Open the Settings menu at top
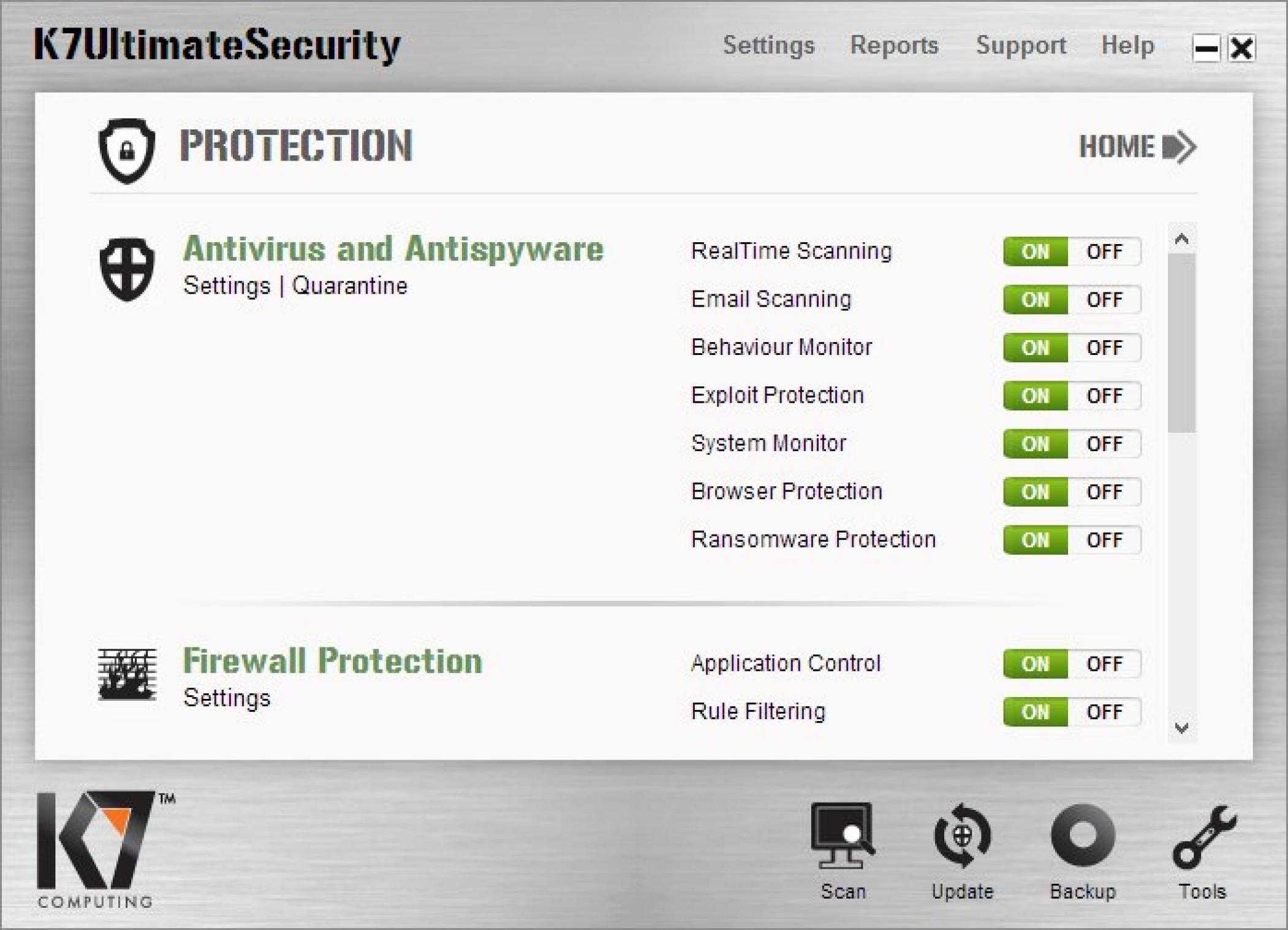Viewport: 1288px width, 930px height. click(768, 45)
